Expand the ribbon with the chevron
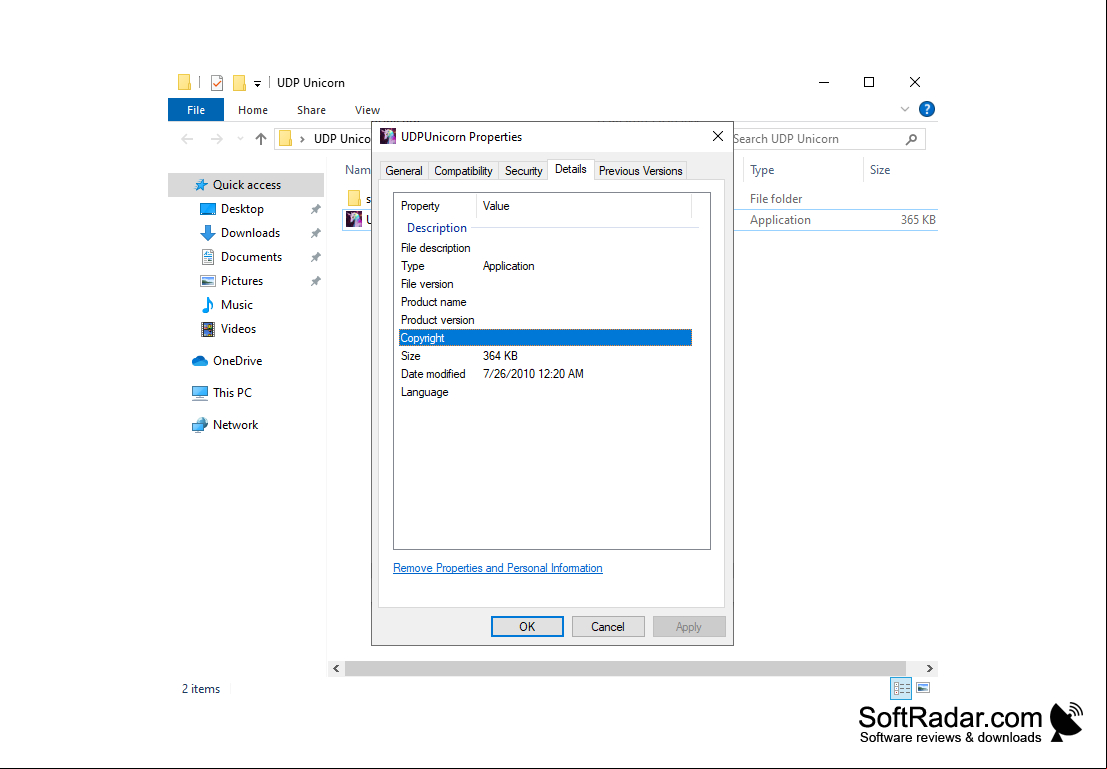Viewport: 1107px width, 769px height. (904, 109)
